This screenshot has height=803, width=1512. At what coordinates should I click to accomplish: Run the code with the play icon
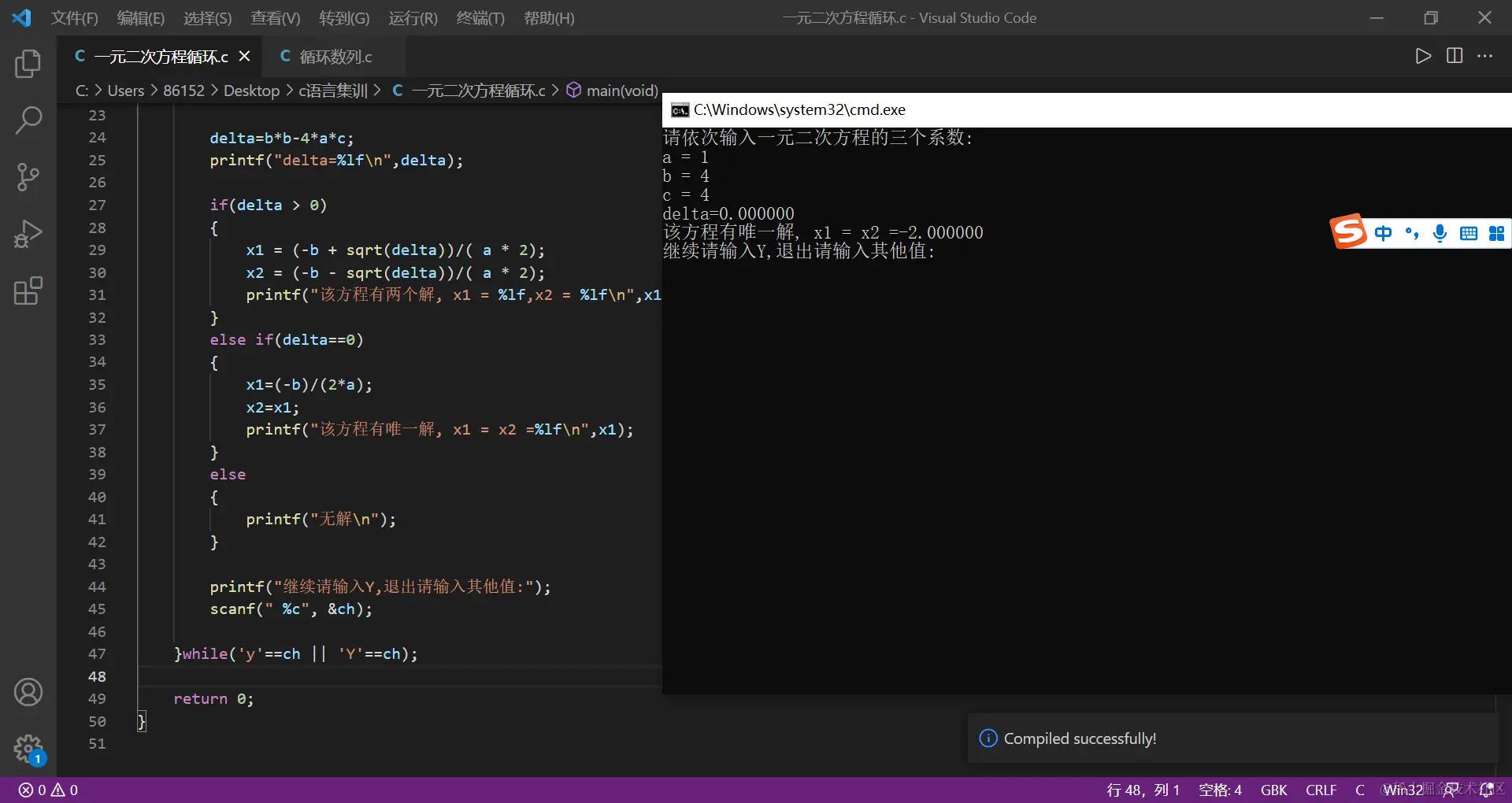click(1423, 56)
